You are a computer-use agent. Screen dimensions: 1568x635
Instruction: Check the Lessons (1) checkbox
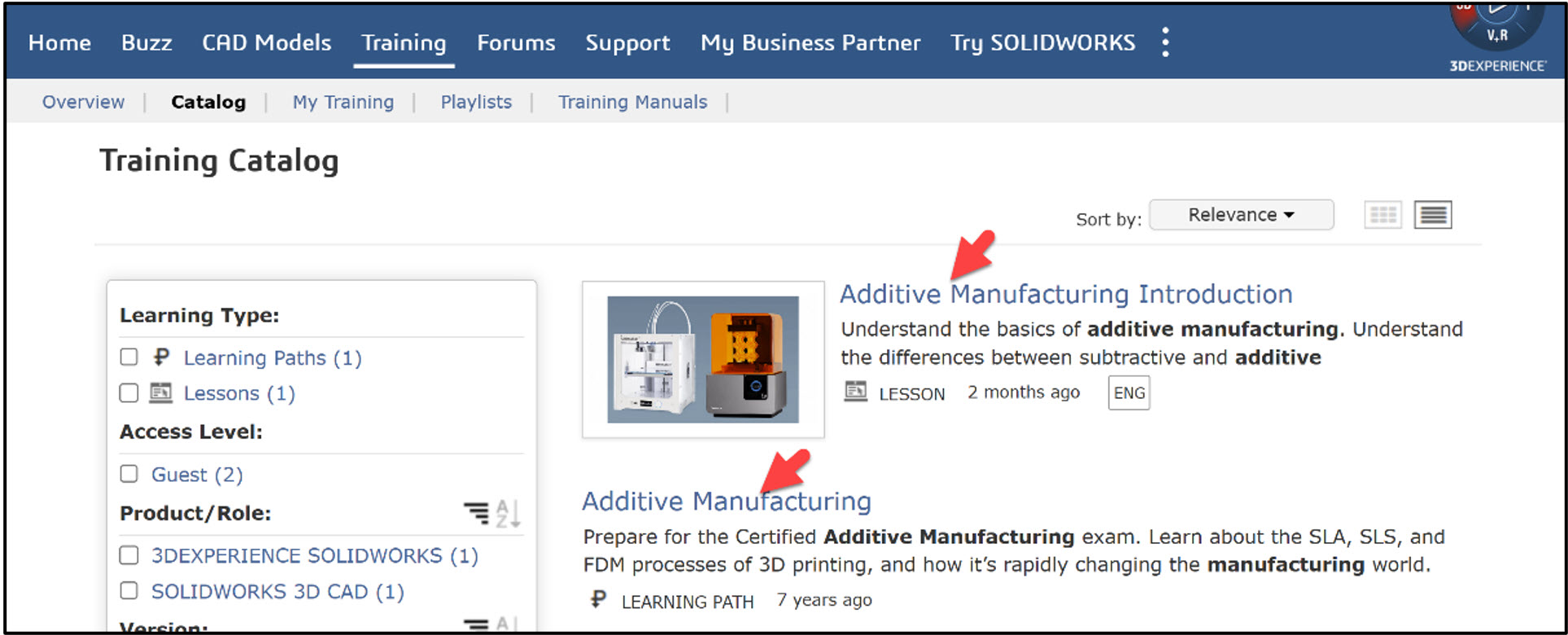[129, 392]
